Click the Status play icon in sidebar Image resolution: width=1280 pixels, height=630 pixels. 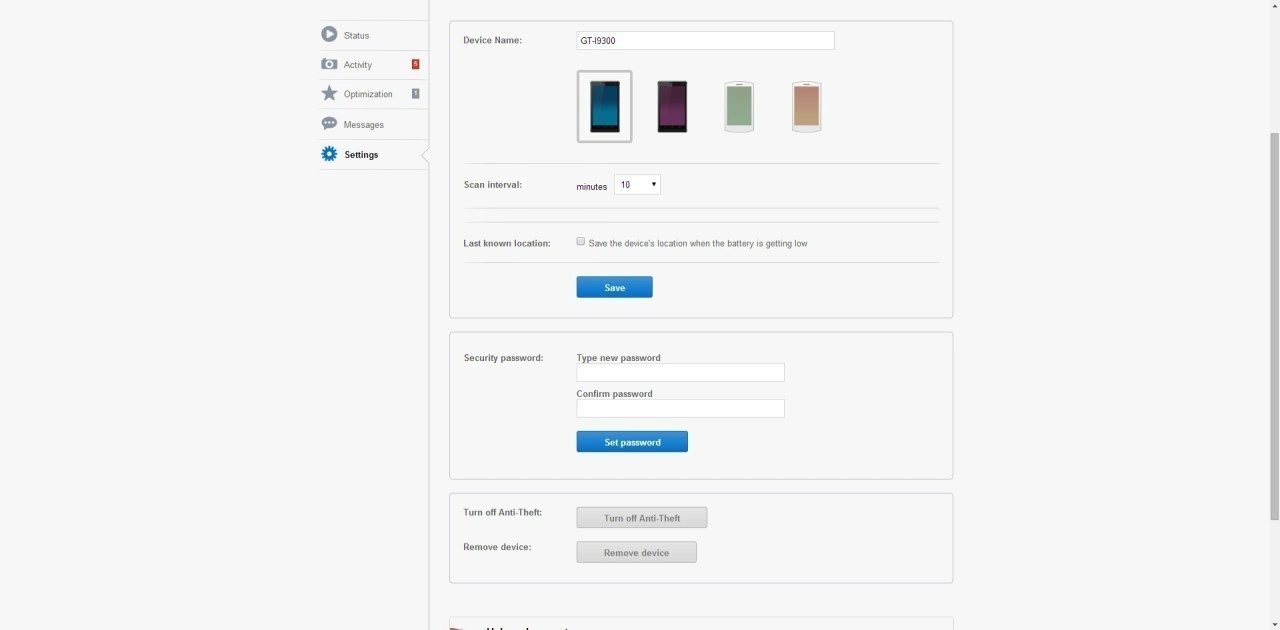pos(329,35)
